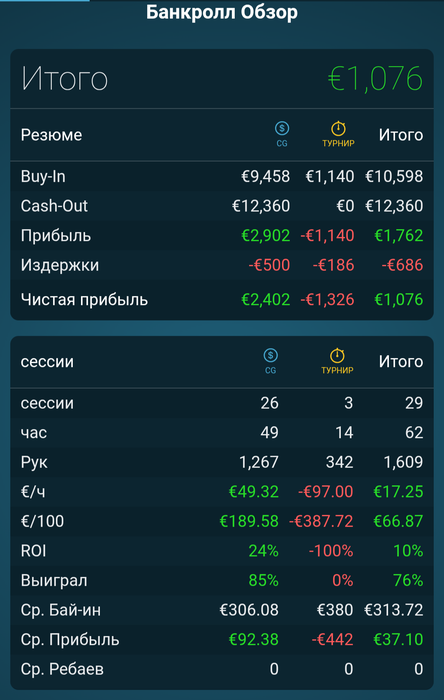Click the green €1,076 total amount
The width and height of the screenshot is (444, 700).
tap(375, 79)
